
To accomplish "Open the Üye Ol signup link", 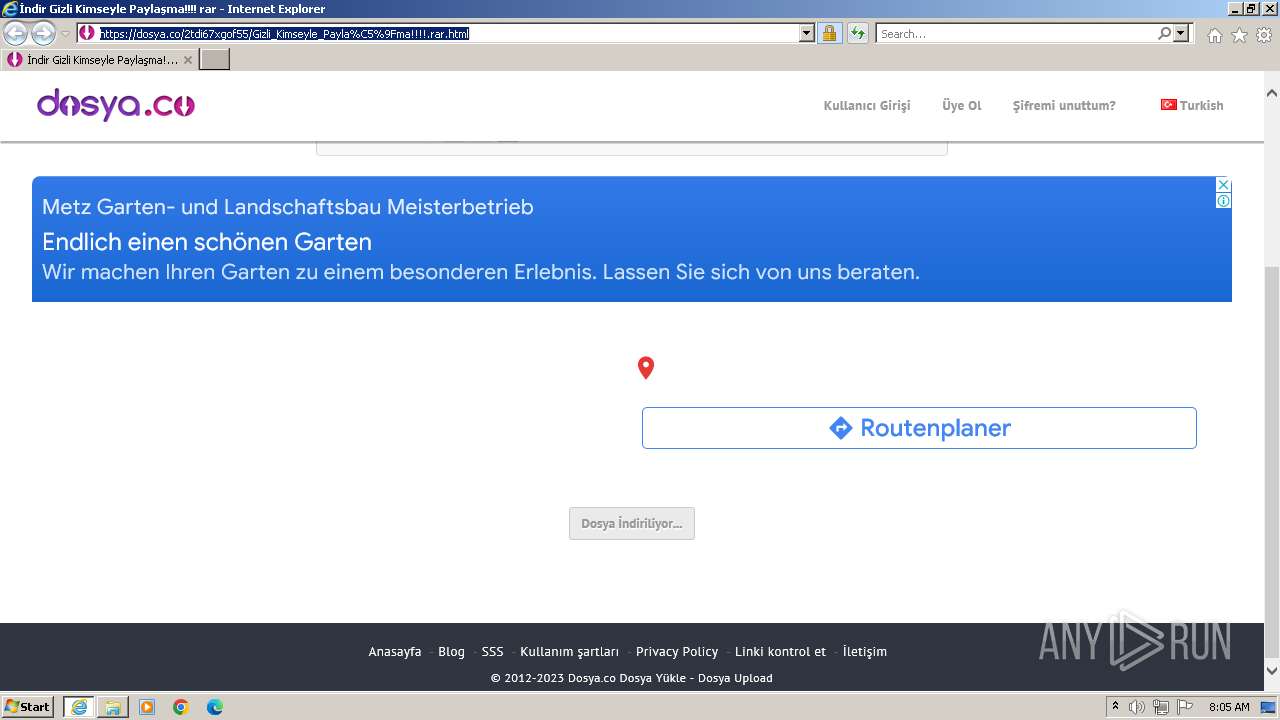I will (962, 105).
